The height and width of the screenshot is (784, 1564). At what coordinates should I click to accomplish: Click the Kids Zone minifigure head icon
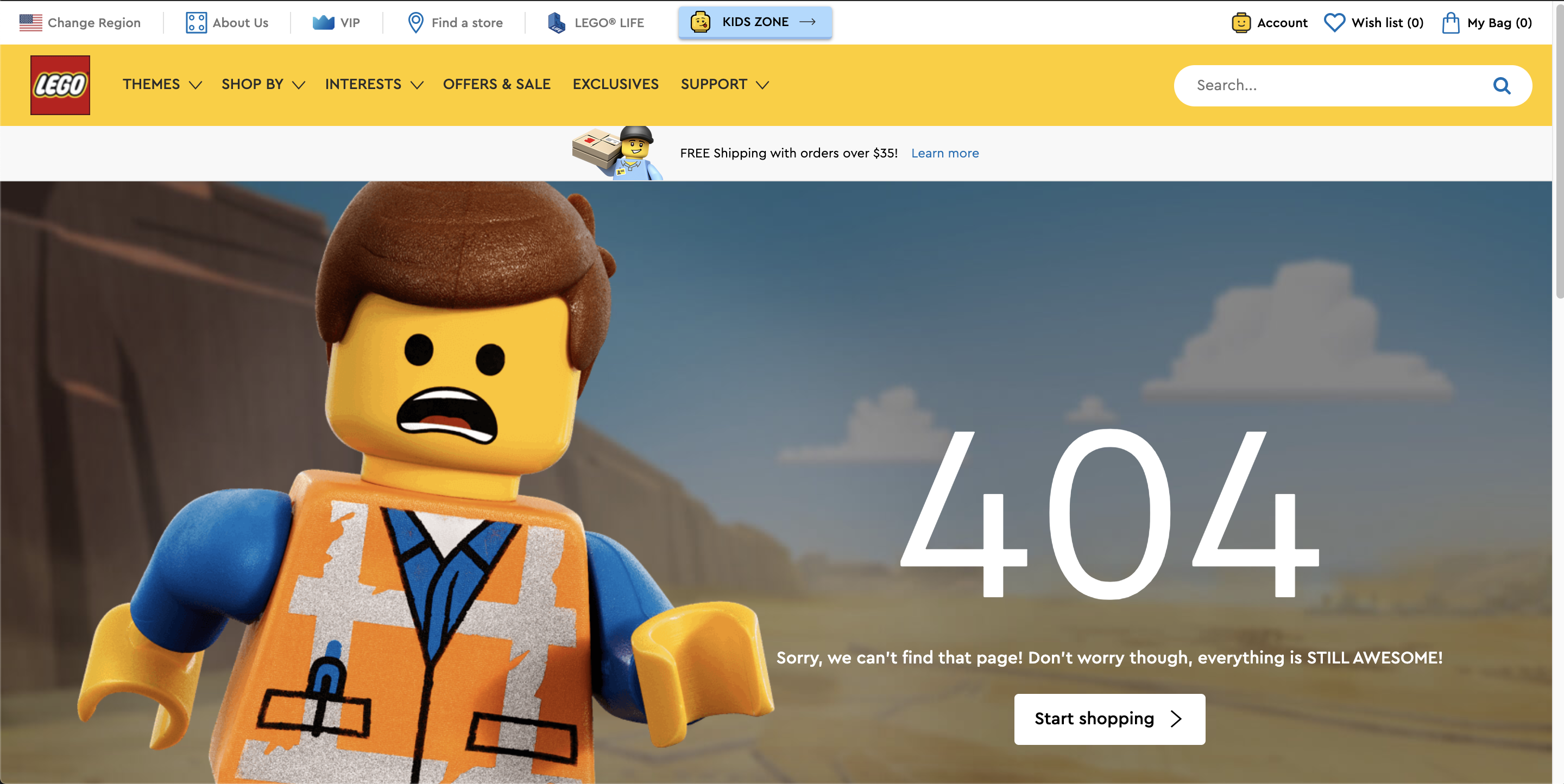coord(700,22)
